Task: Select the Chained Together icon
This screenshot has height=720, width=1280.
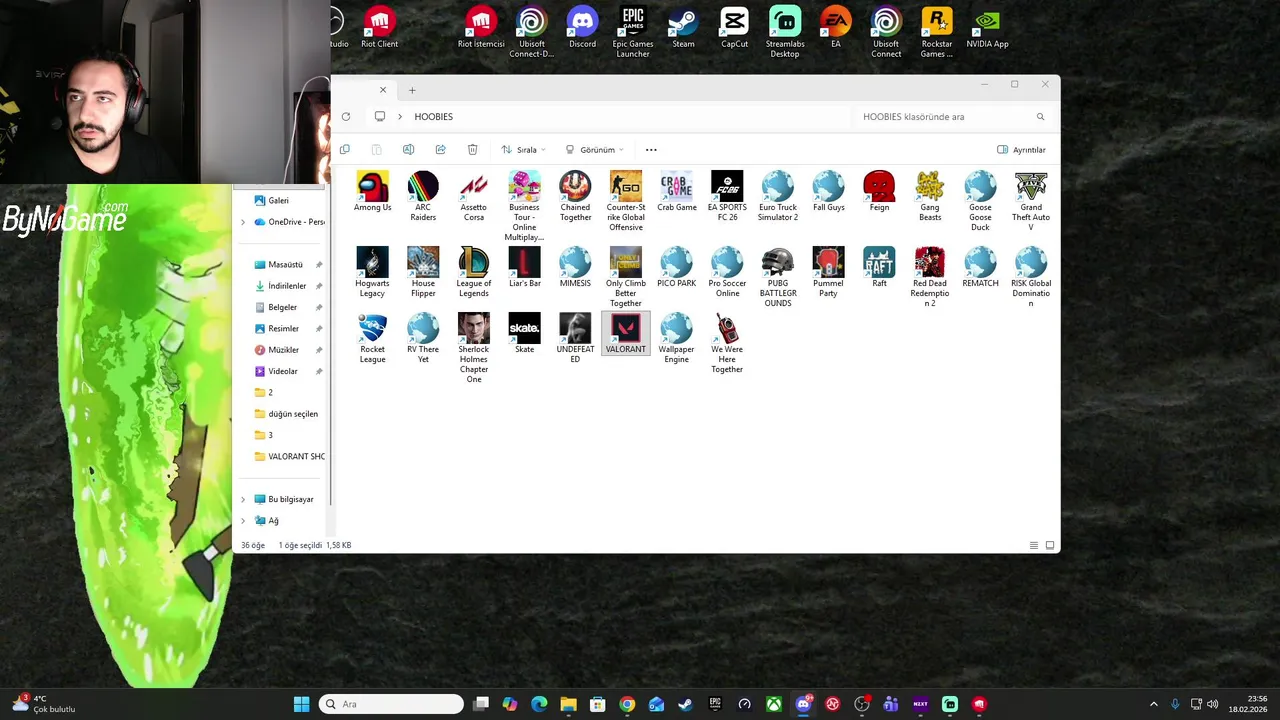Action: pyautogui.click(x=575, y=186)
